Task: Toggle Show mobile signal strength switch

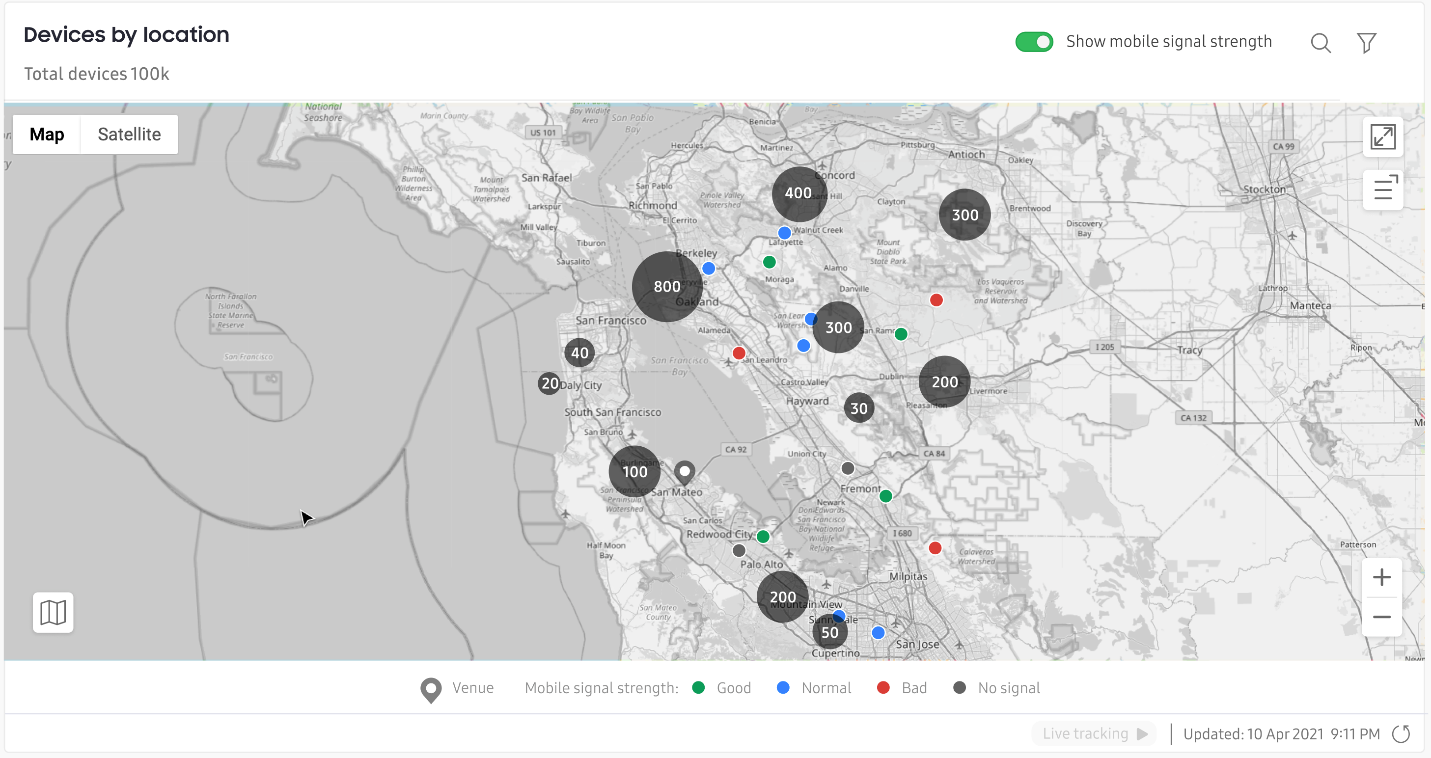Action: point(1034,42)
